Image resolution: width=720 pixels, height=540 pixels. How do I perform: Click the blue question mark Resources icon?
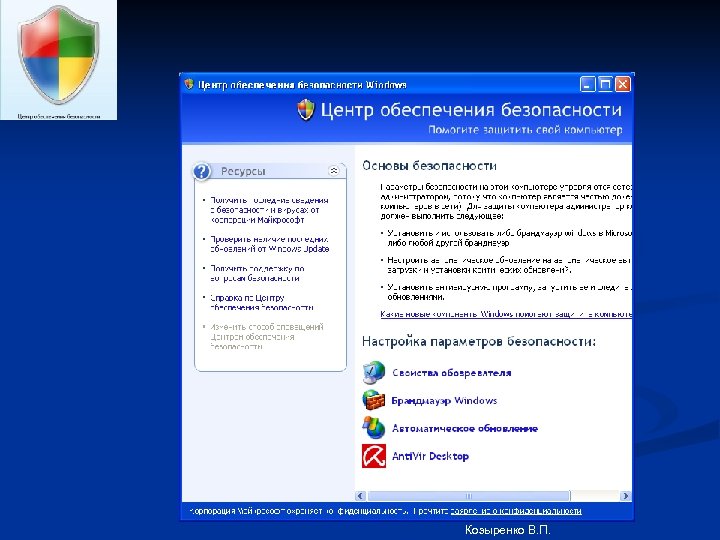pyautogui.click(x=202, y=171)
